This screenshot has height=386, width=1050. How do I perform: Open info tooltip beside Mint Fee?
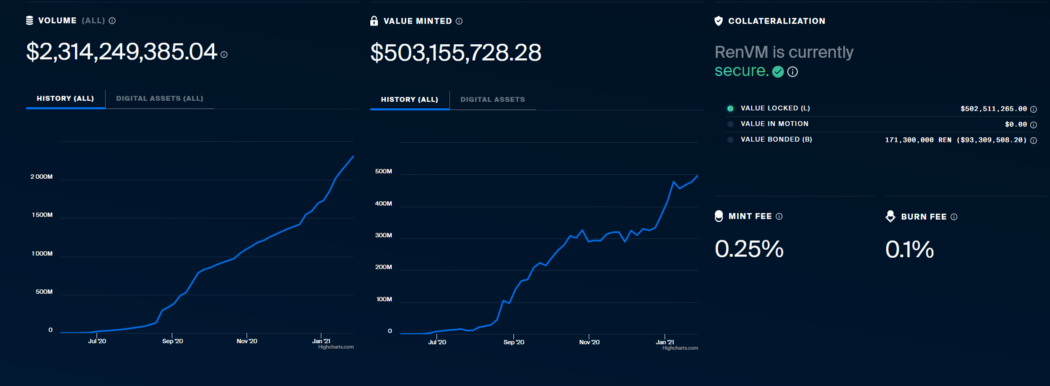point(779,216)
